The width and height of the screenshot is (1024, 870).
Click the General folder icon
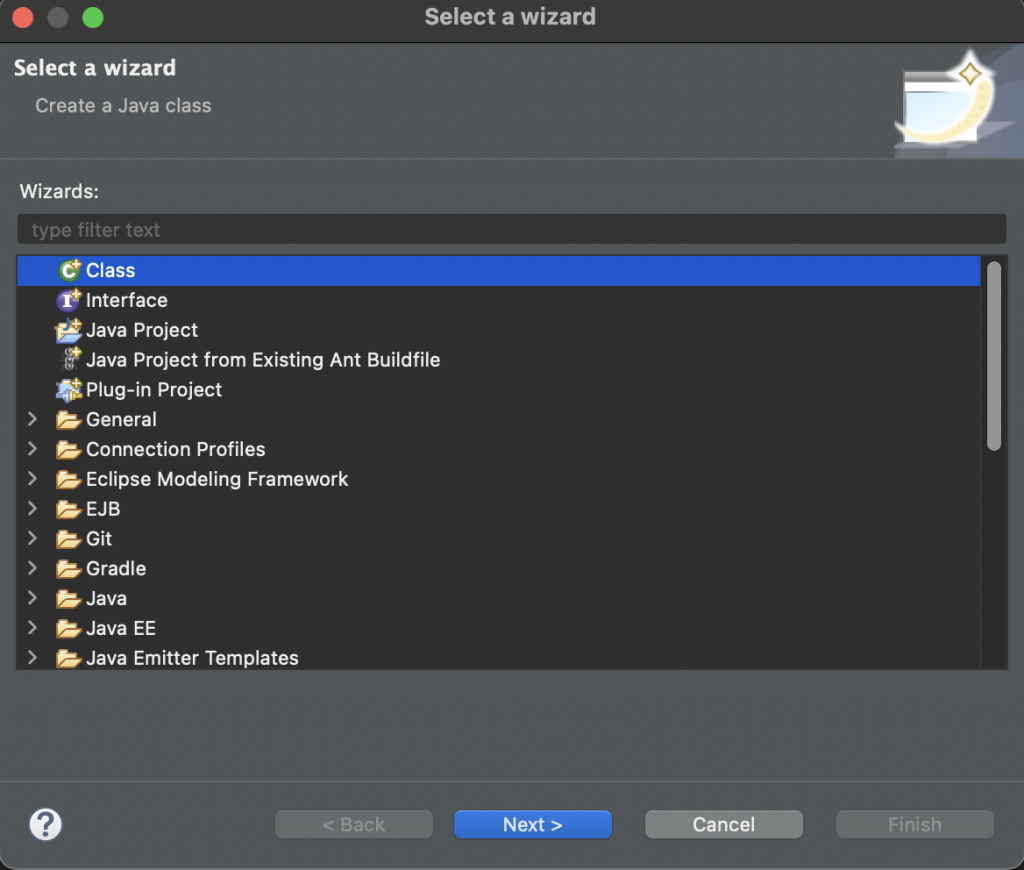pyautogui.click(x=69, y=419)
